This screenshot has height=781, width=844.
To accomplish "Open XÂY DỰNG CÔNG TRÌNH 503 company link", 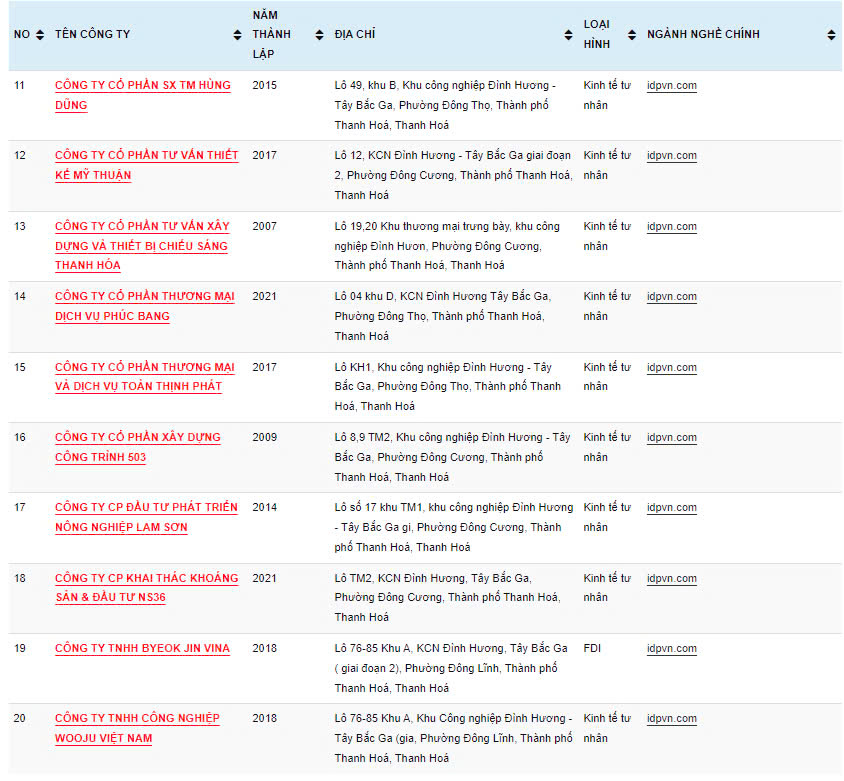I will [138, 447].
